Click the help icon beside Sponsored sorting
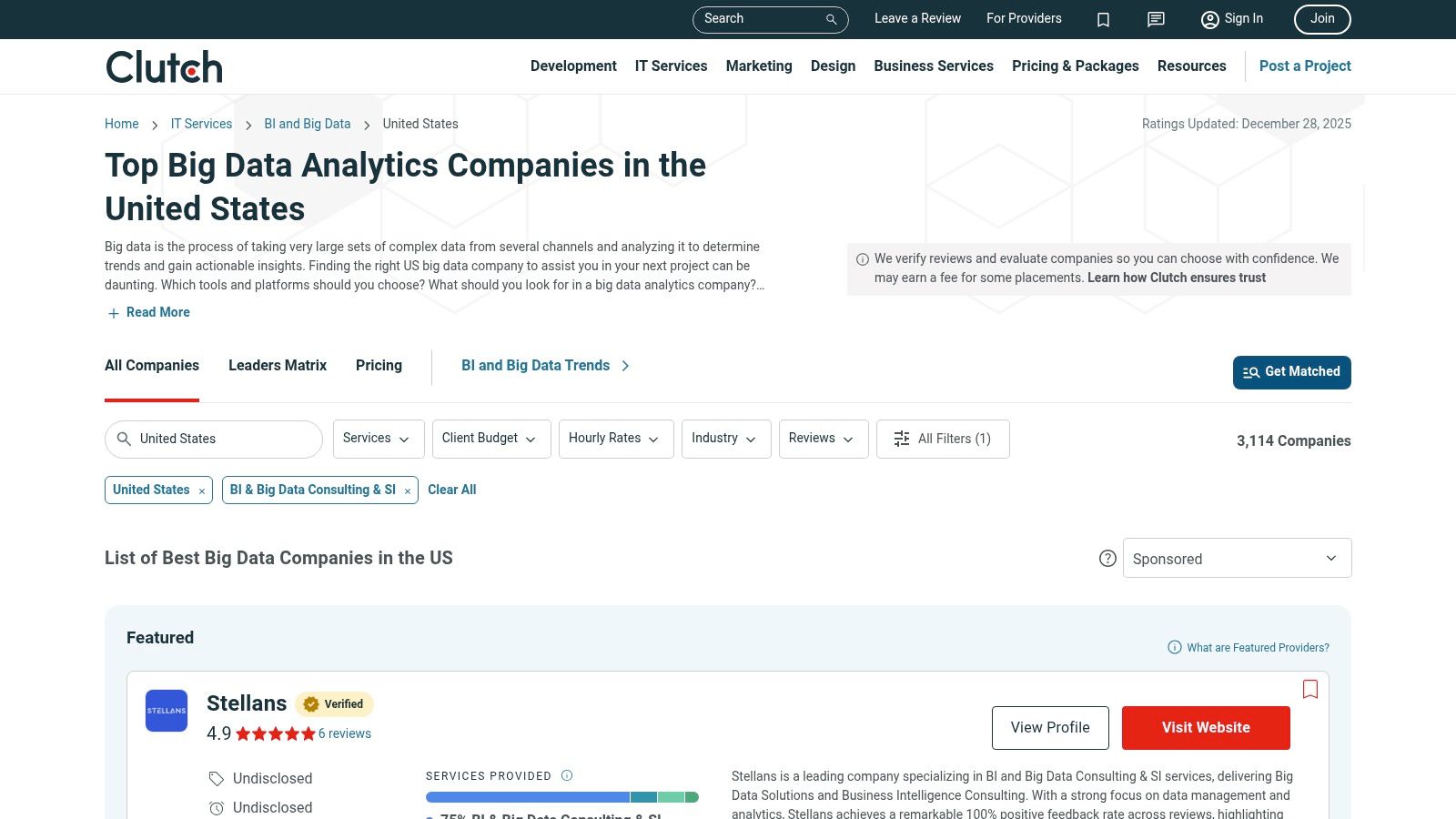The image size is (1456, 819). coord(1107,558)
